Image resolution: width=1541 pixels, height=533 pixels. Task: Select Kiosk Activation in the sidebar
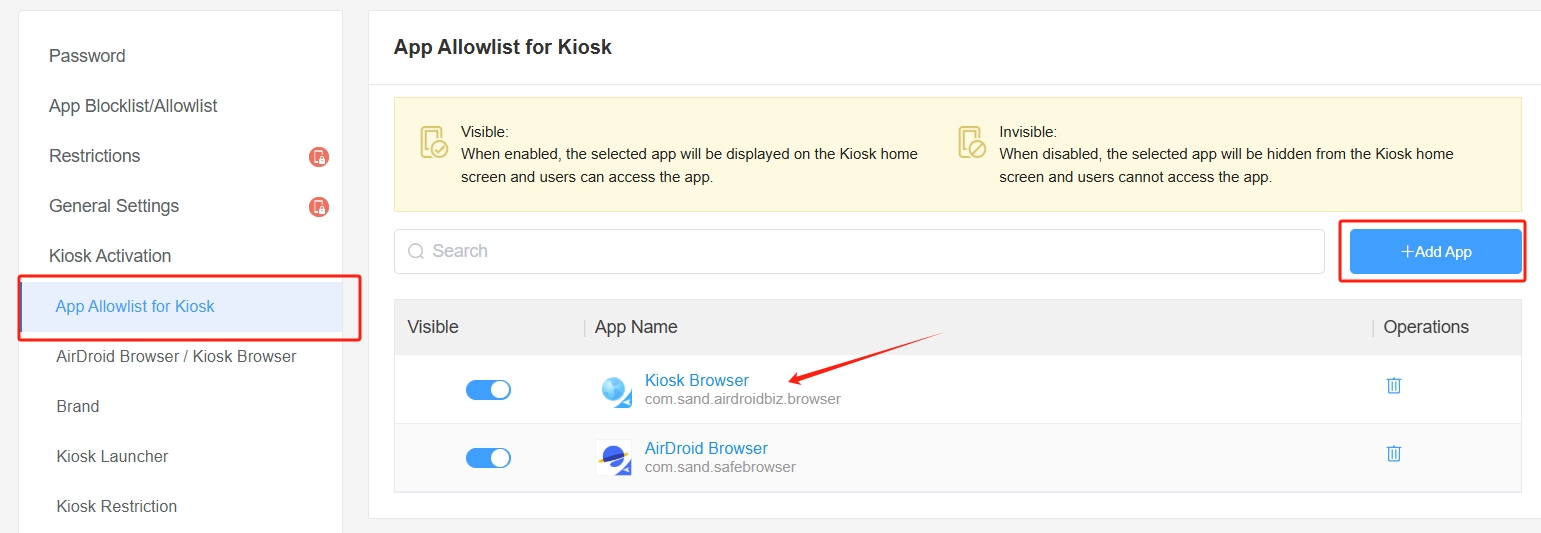[110, 256]
